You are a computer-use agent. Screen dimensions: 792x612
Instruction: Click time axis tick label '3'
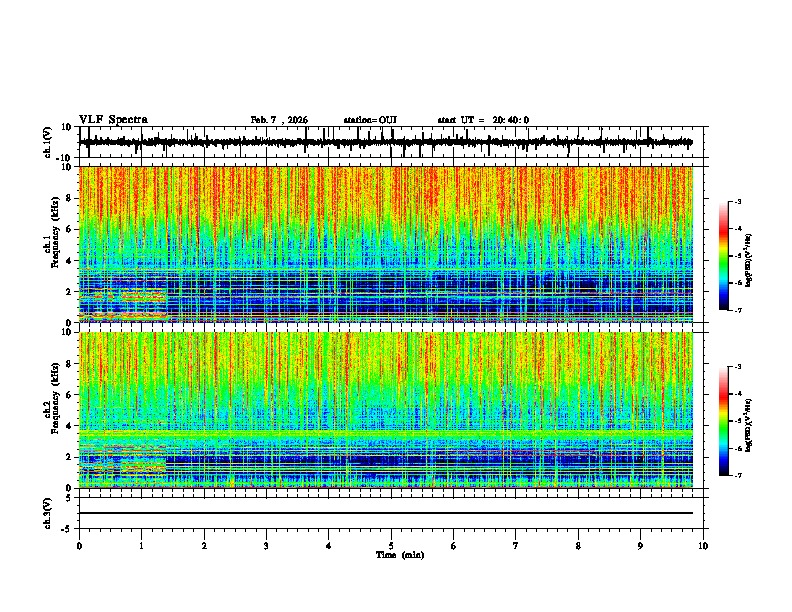point(266,546)
